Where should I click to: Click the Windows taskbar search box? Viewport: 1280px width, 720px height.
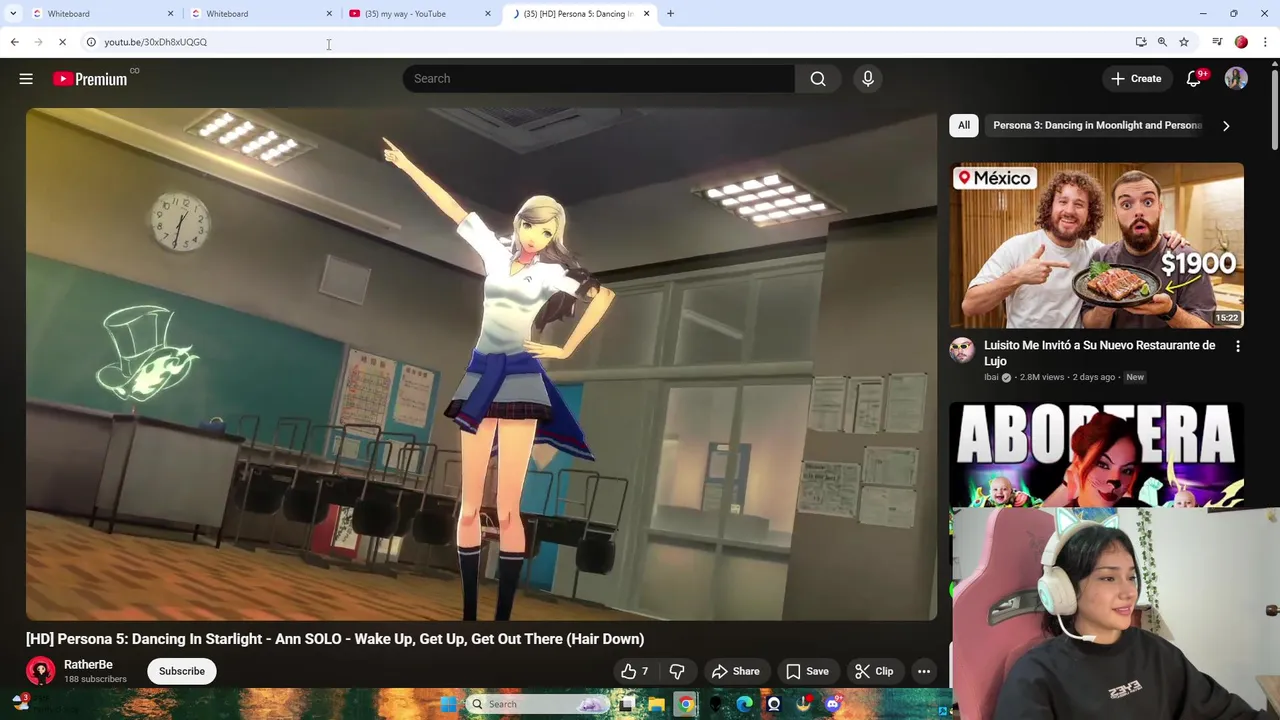[x=538, y=704]
